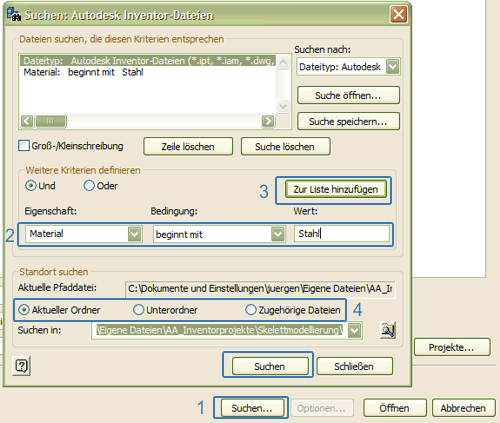This screenshot has height=423, width=500.
Task: Select the Und radio button
Action: coord(31,185)
